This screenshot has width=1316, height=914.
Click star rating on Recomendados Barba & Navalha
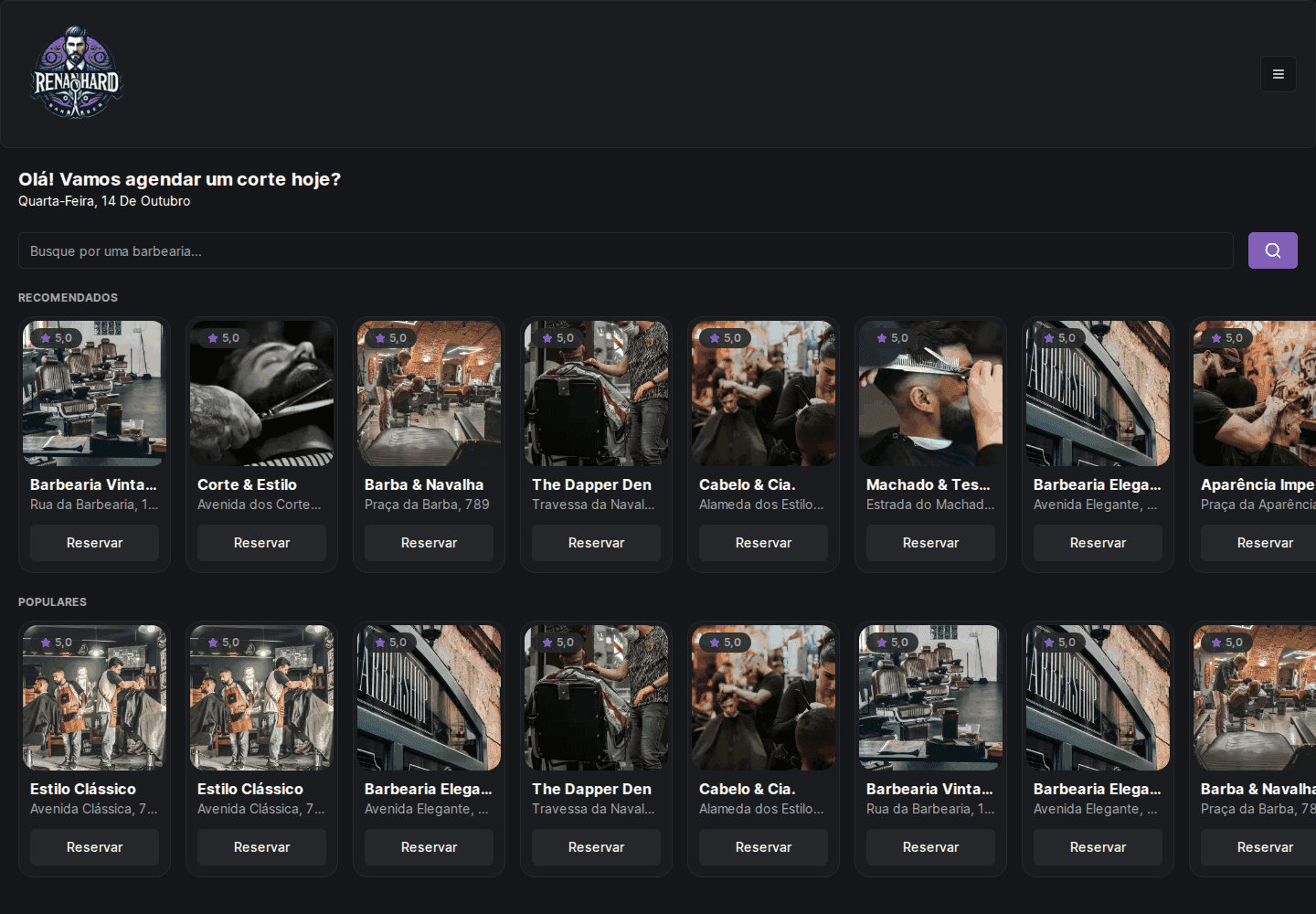click(x=391, y=338)
